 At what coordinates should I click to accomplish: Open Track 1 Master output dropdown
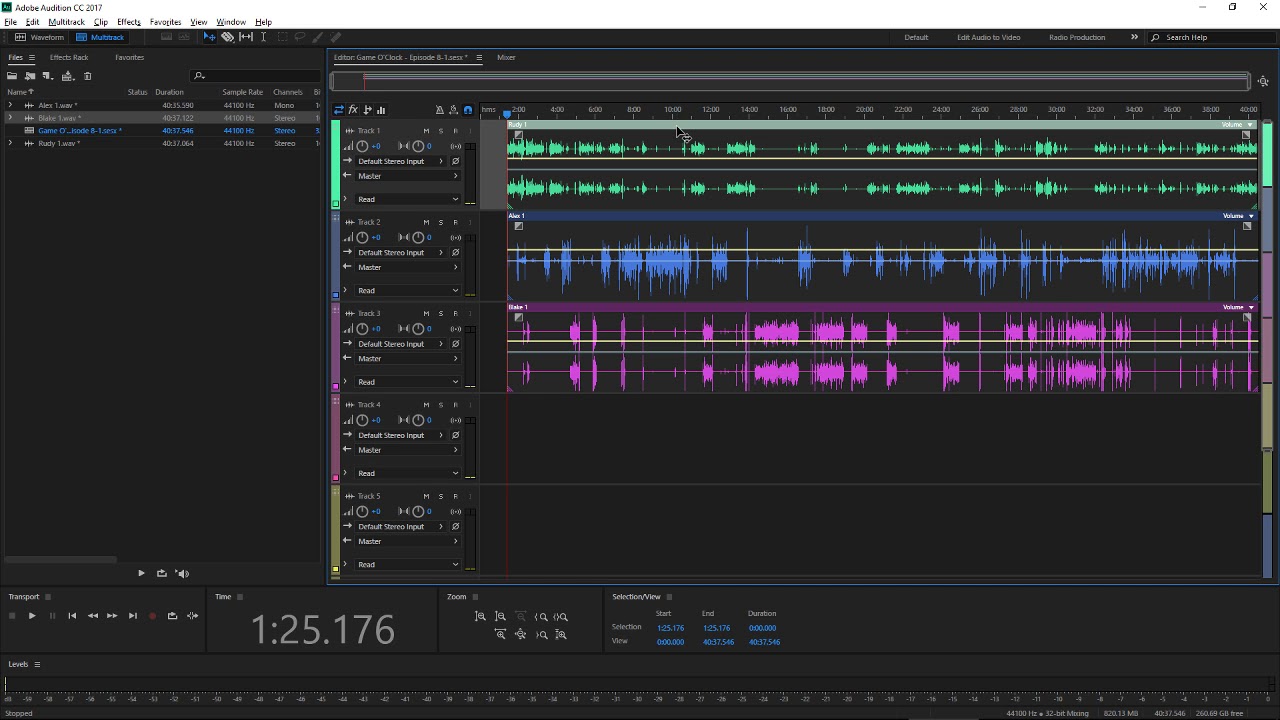coord(407,176)
